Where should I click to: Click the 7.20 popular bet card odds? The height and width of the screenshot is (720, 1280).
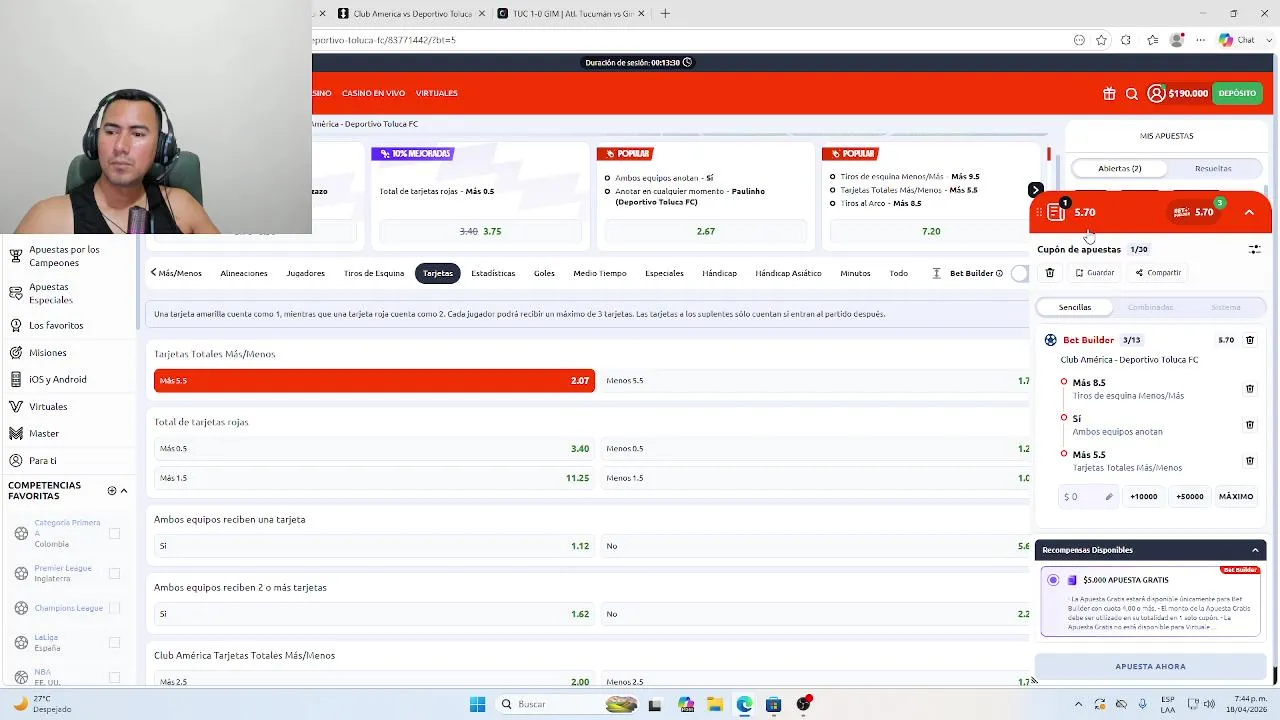pyautogui.click(x=931, y=231)
